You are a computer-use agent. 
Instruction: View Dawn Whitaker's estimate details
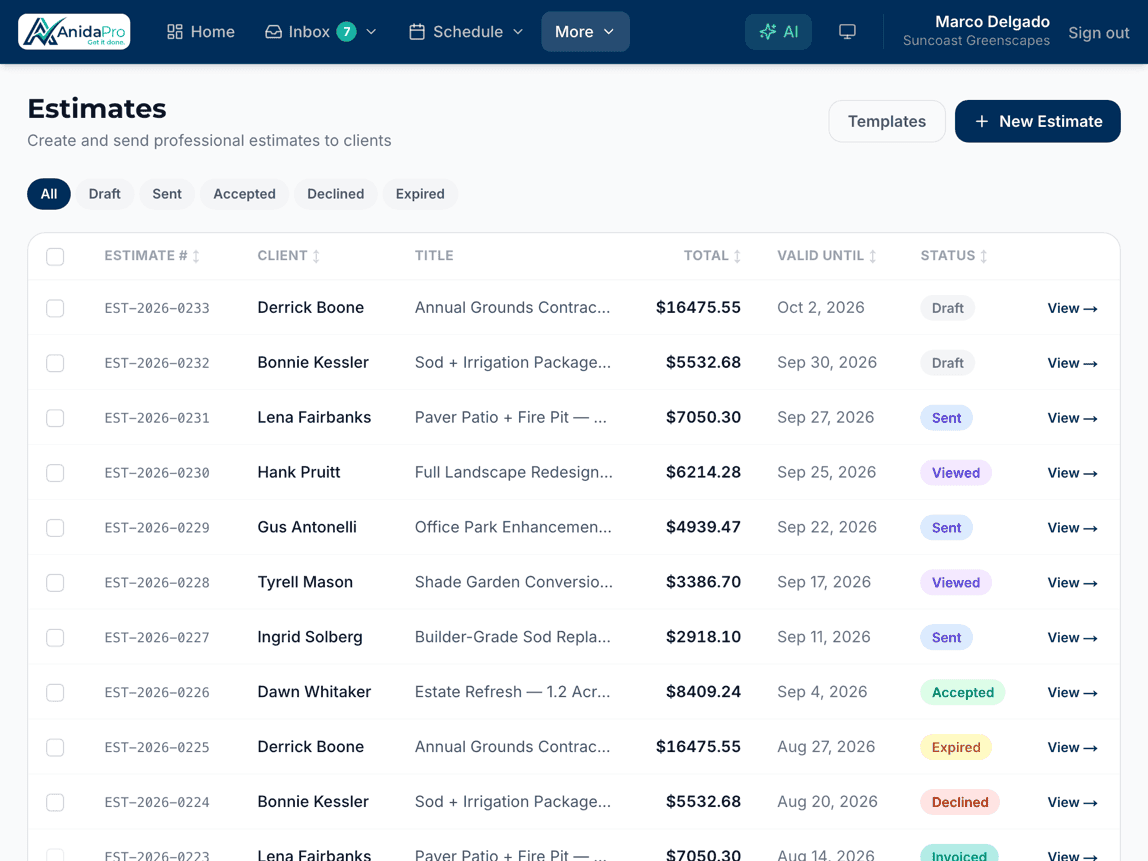1072,693
